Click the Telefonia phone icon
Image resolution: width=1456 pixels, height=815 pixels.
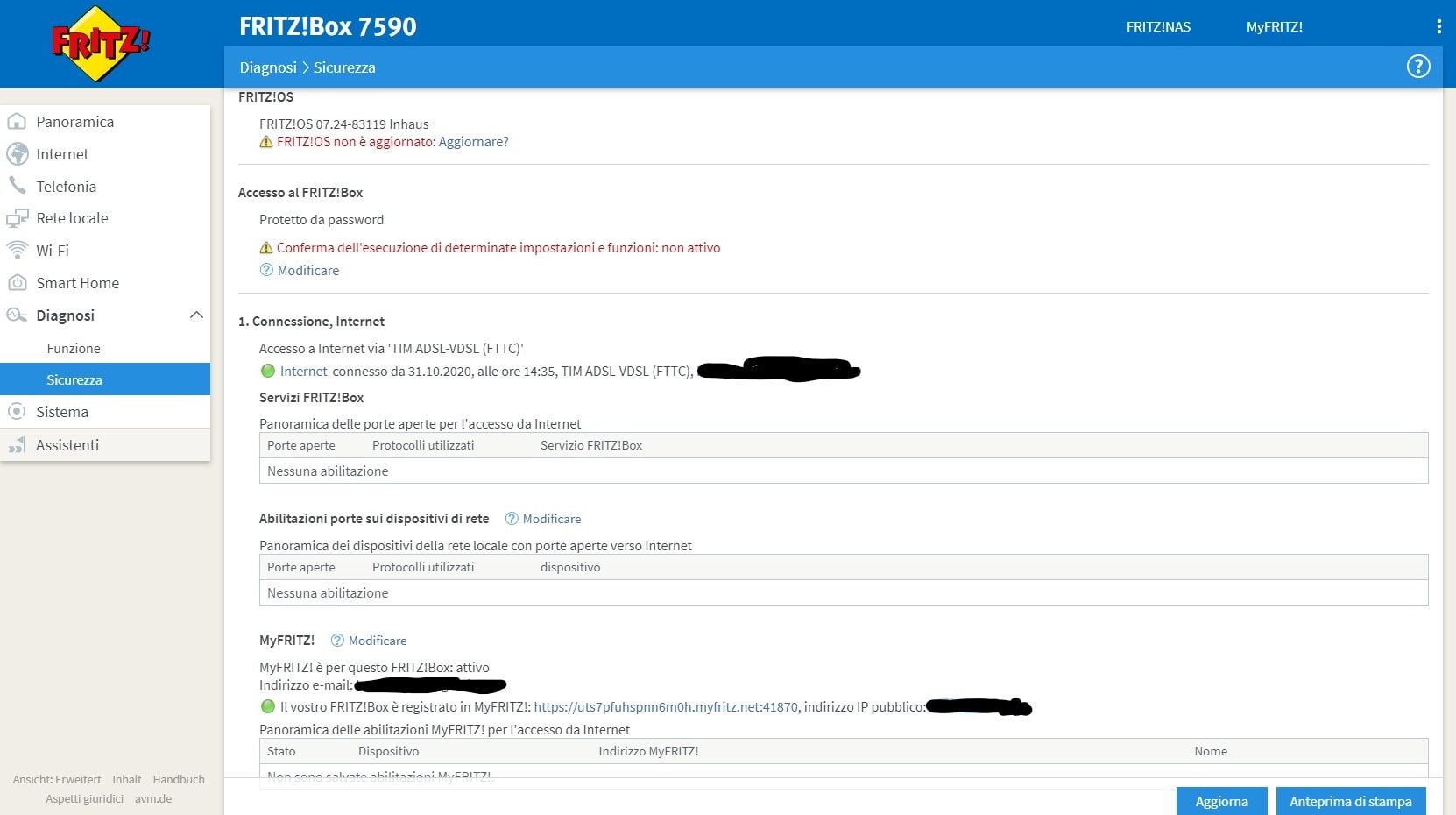17,186
